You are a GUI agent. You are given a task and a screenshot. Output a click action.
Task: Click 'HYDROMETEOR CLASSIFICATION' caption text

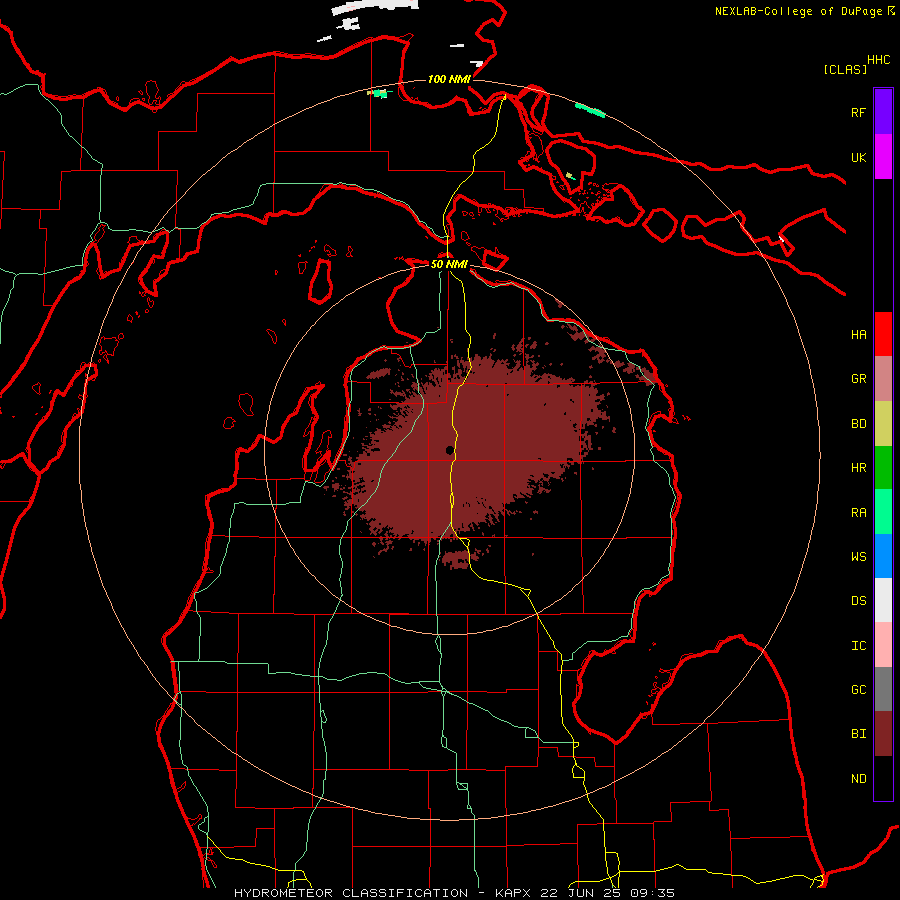[x=351, y=893]
